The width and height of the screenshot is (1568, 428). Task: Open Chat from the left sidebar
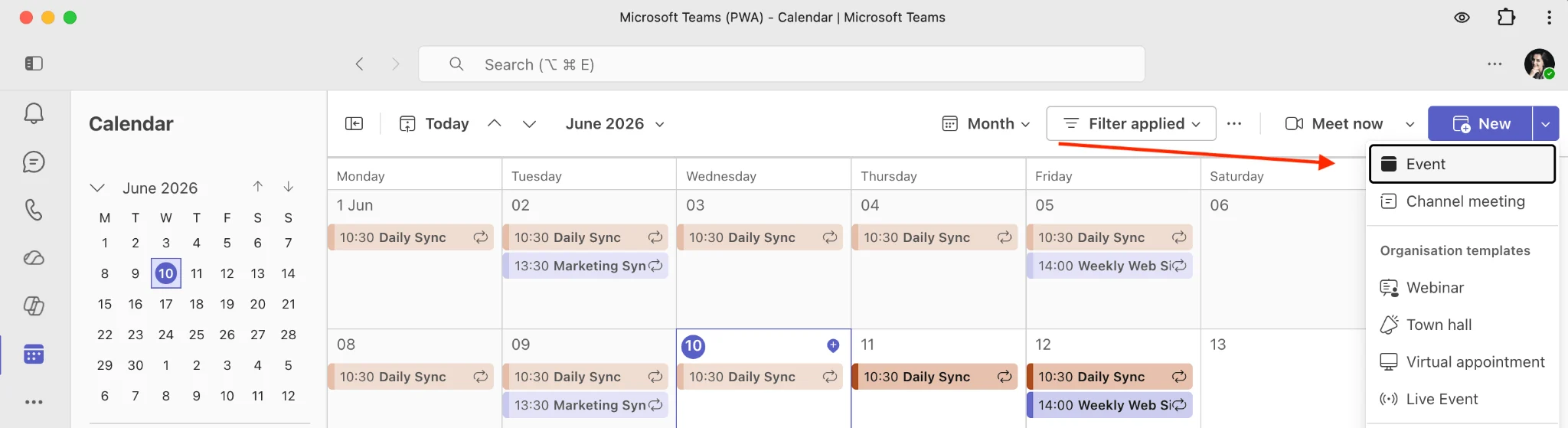pyautogui.click(x=34, y=162)
